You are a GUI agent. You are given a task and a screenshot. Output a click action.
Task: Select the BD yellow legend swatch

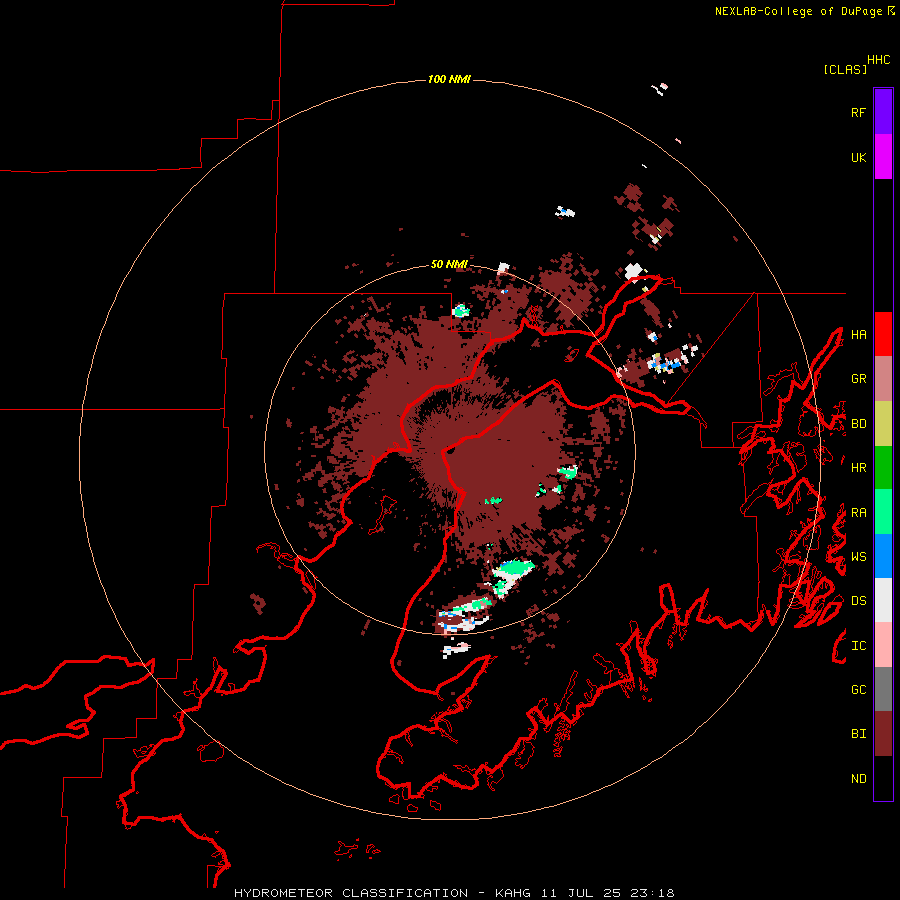[883, 424]
